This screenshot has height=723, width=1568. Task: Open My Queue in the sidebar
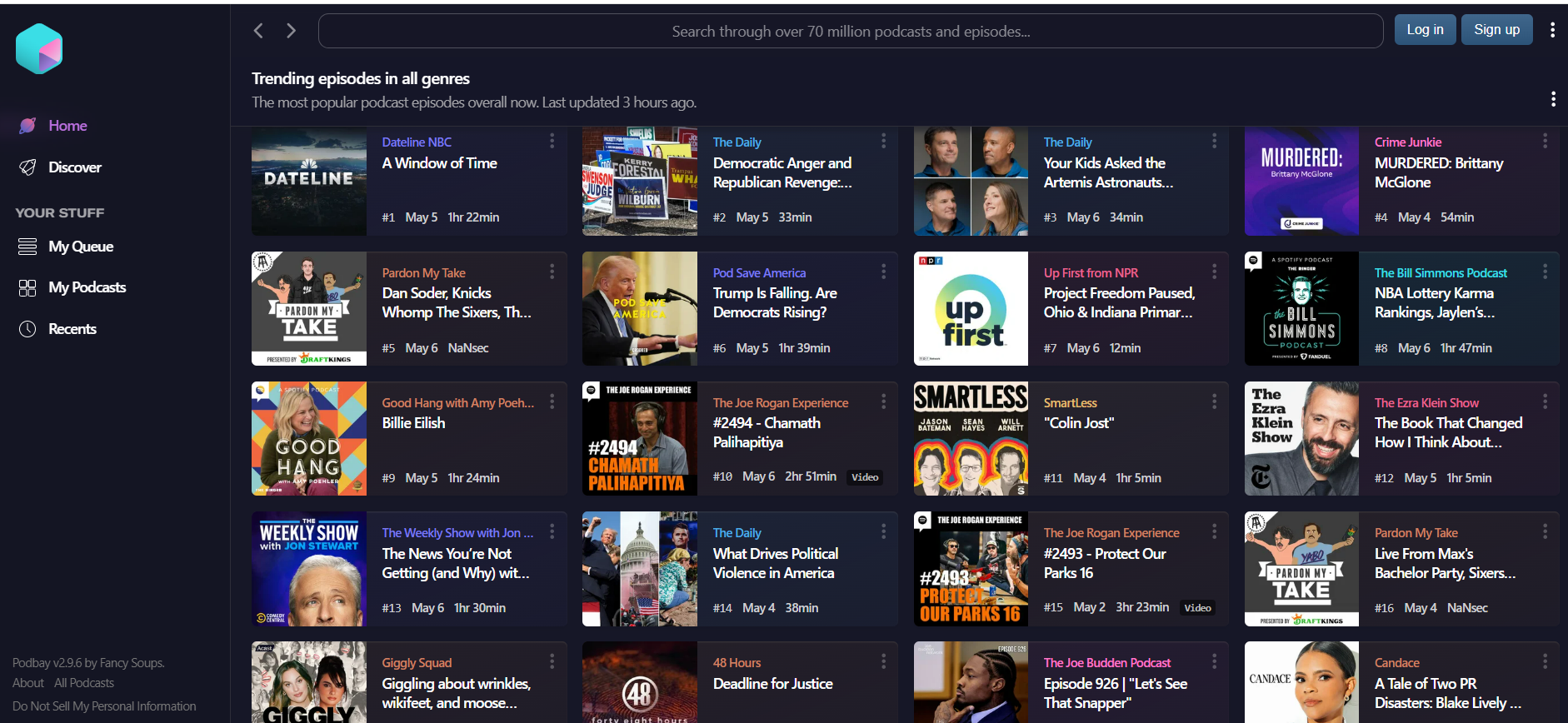(66, 247)
